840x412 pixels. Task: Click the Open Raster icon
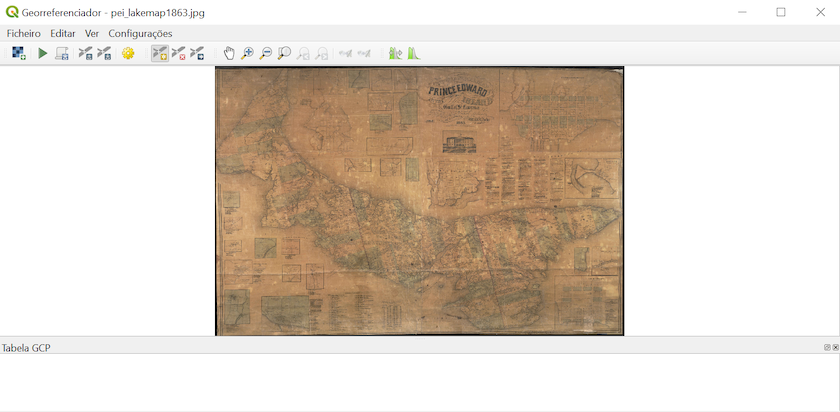pos(18,53)
